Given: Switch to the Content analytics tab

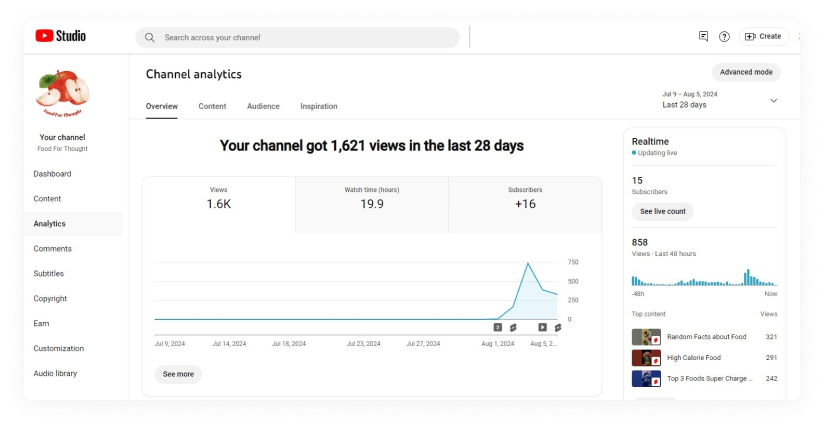Looking at the screenshot, I should tap(212, 106).
